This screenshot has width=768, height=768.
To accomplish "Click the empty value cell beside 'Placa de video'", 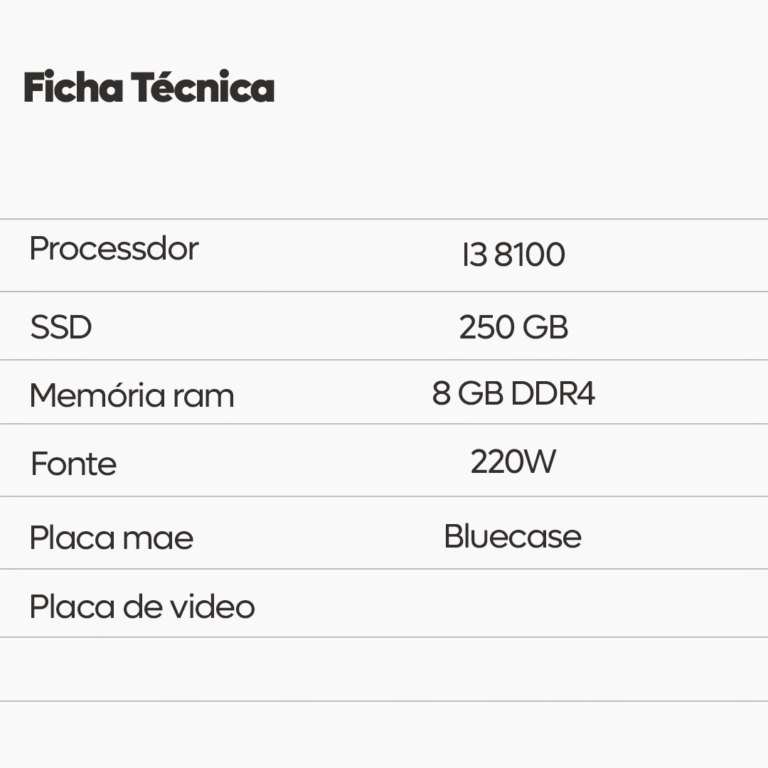I will coord(513,605).
